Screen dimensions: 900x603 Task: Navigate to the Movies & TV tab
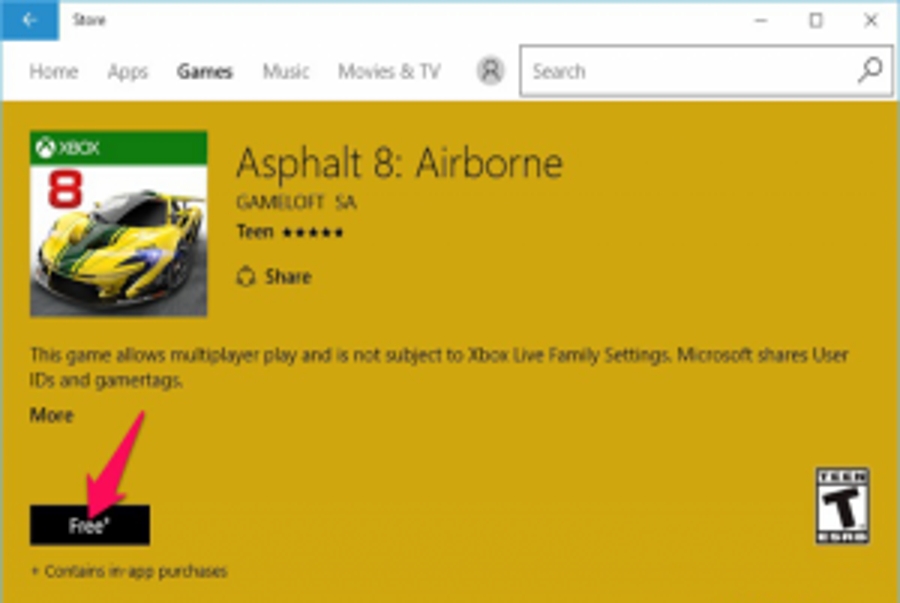coord(389,72)
